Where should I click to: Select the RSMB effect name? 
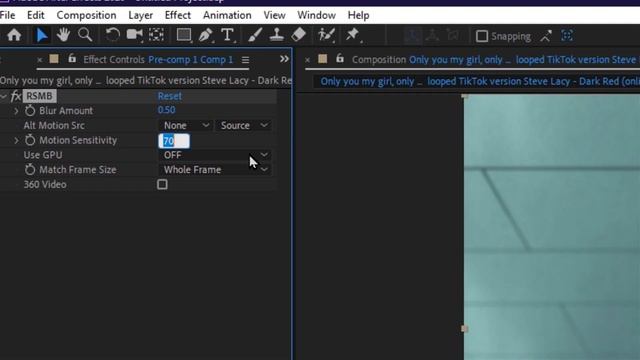(x=39, y=96)
